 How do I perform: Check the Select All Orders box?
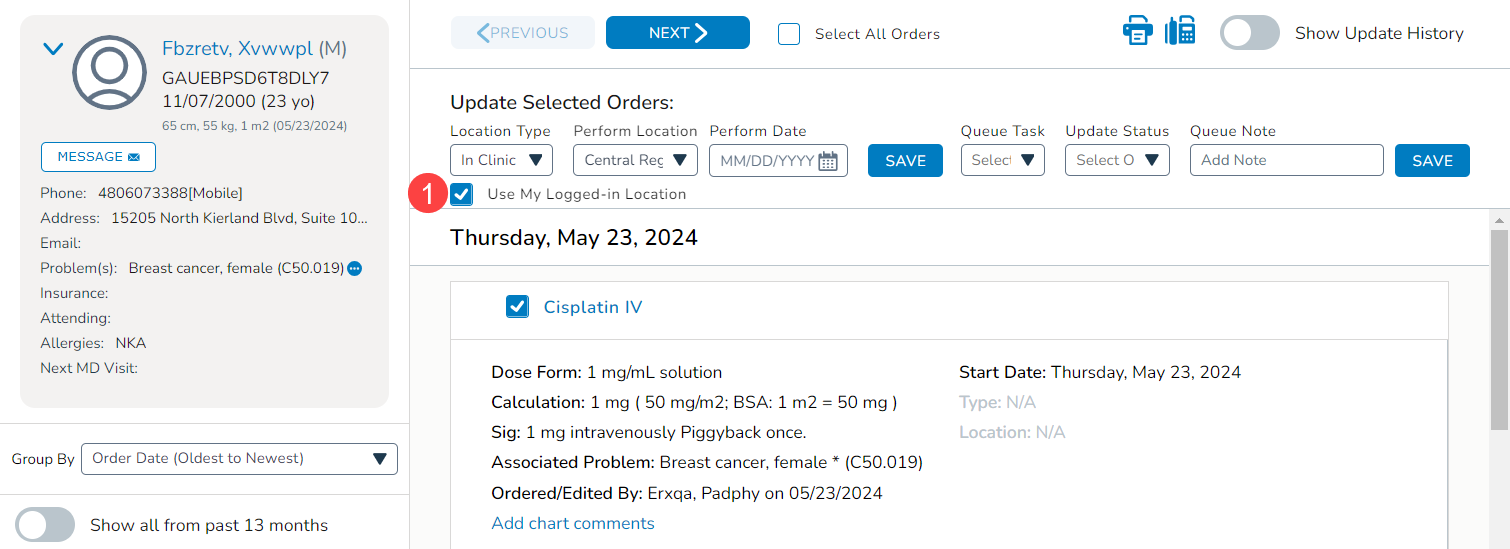[x=789, y=34]
